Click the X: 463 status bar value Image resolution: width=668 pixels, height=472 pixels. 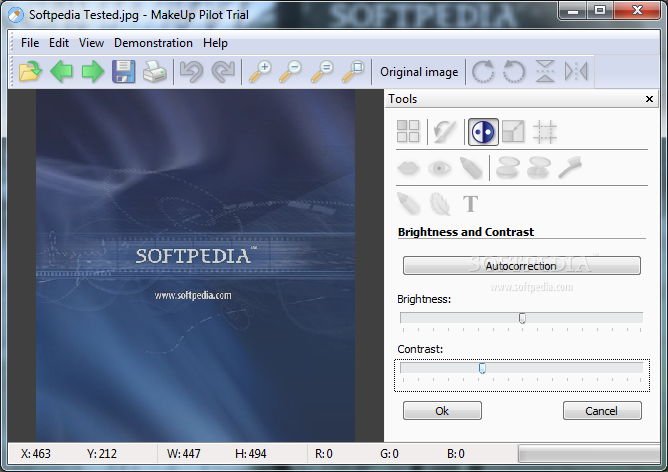pos(36,454)
